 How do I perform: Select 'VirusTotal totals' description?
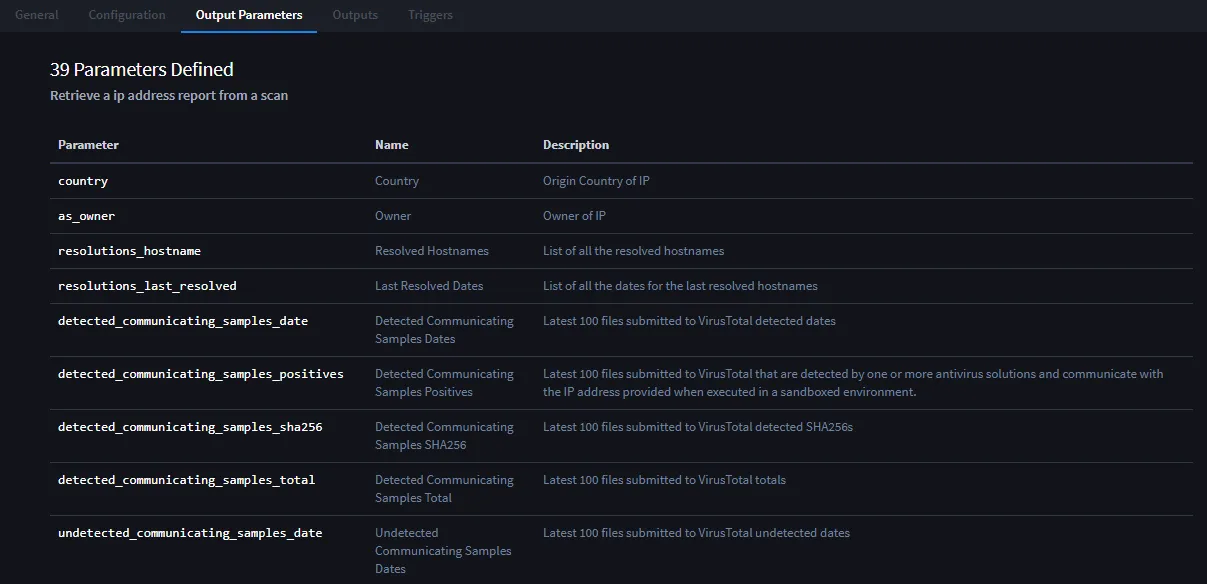[664, 480]
